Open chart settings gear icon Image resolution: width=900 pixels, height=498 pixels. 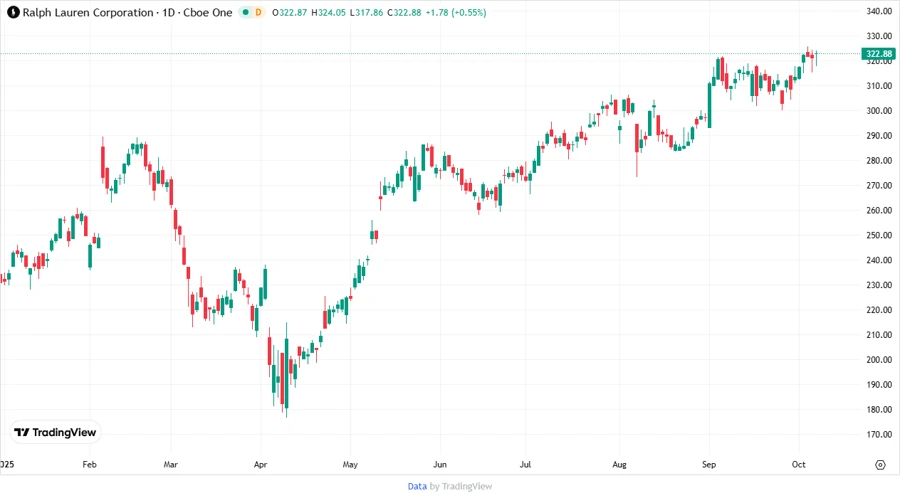click(879, 465)
